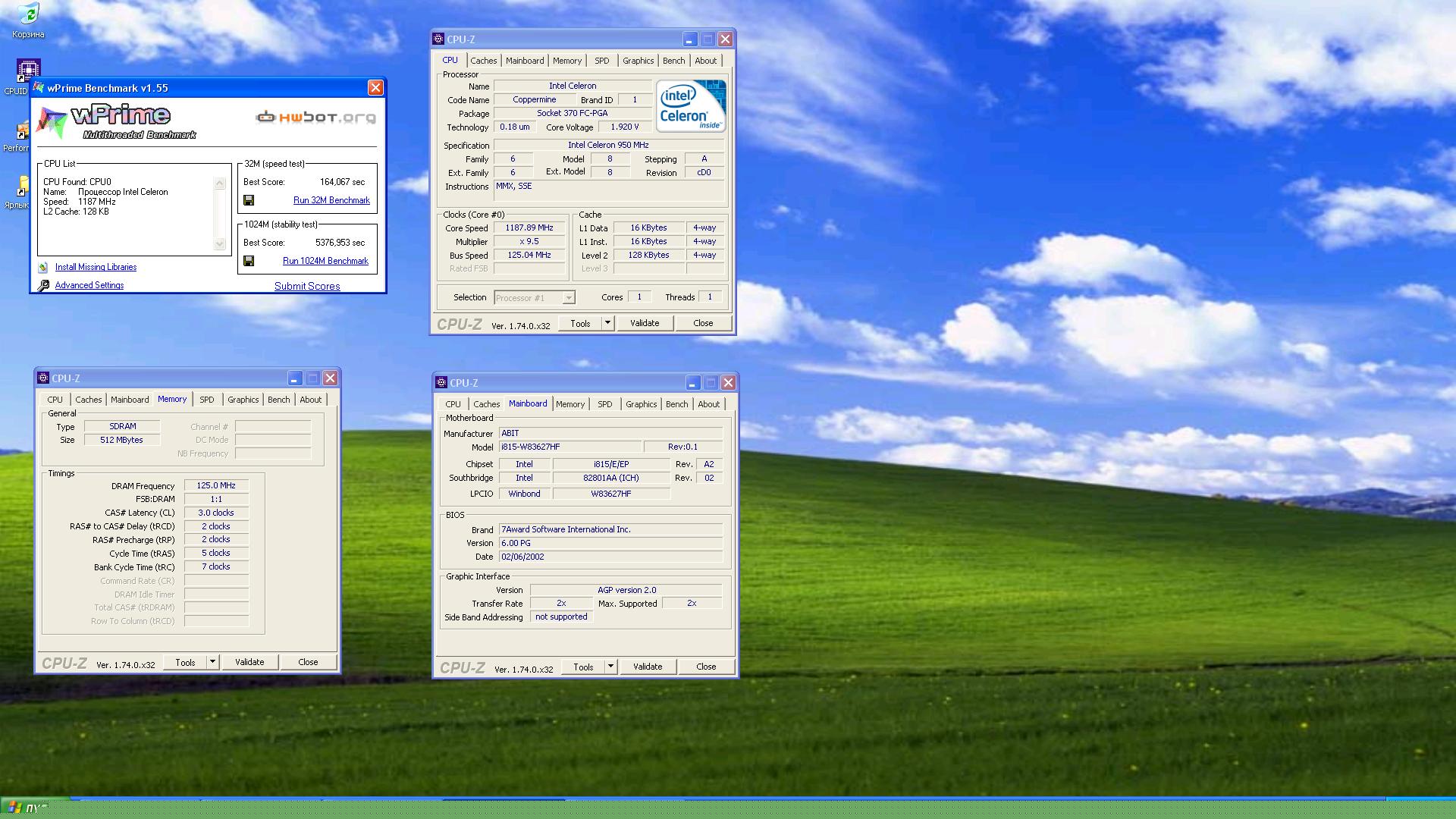
Task: Minimize the CPU-Z Mainboard window
Action: (x=692, y=383)
